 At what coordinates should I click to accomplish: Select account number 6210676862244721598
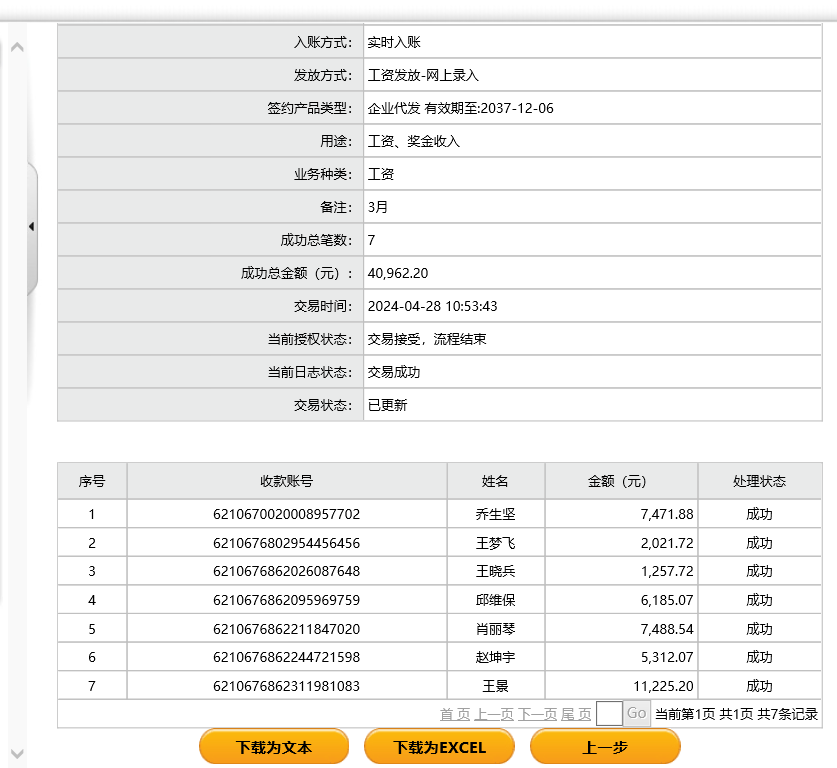(x=287, y=658)
